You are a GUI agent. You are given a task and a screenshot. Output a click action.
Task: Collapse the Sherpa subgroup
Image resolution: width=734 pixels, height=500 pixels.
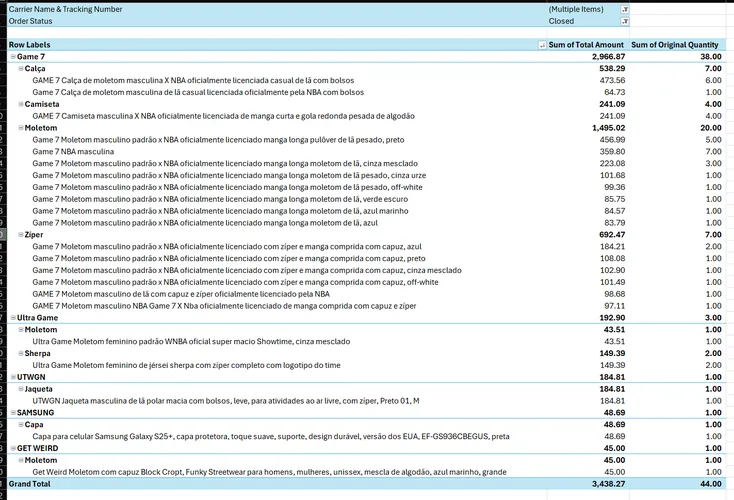point(21,353)
